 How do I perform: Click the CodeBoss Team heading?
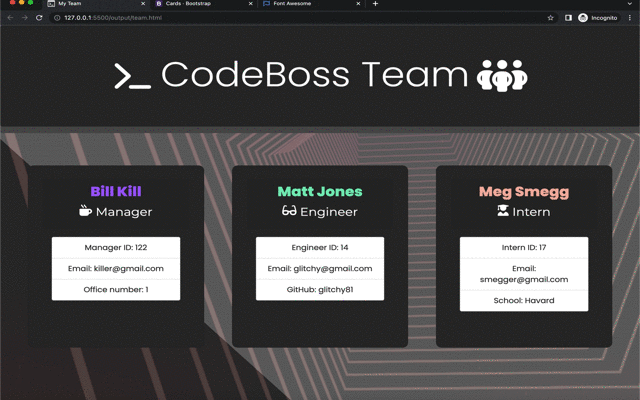coord(314,74)
